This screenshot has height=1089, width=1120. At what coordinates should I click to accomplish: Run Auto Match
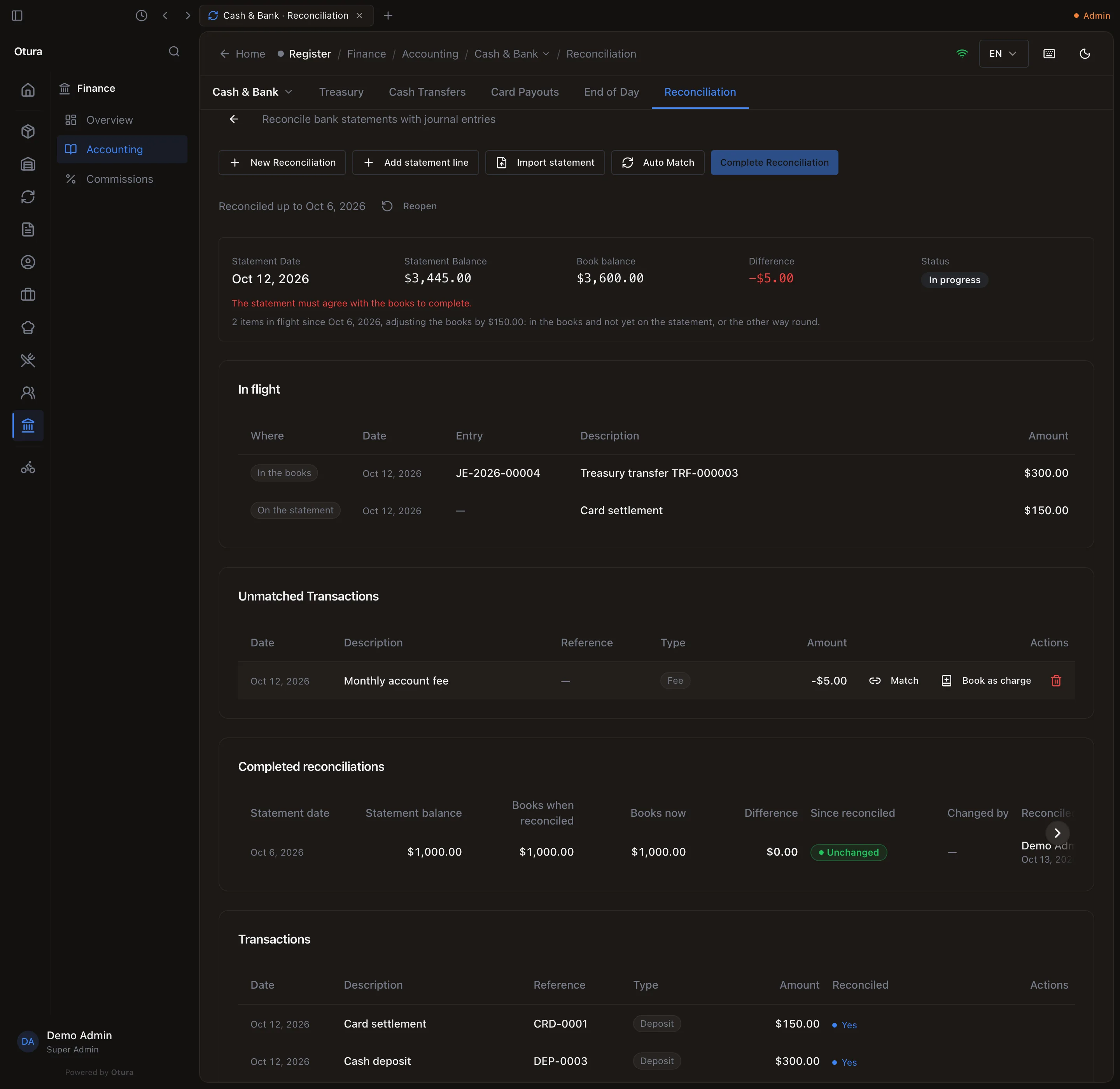tap(657, 163)
